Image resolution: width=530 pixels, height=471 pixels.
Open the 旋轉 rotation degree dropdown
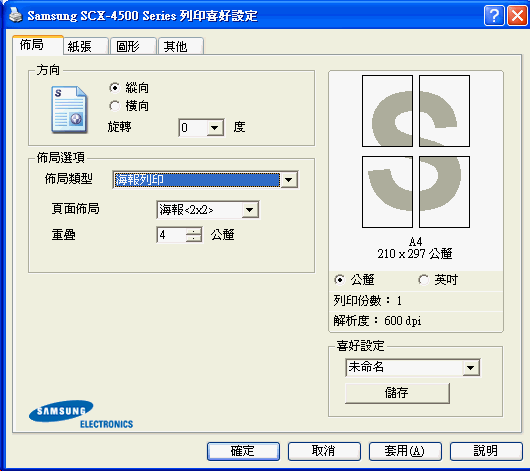coord(215,128)
